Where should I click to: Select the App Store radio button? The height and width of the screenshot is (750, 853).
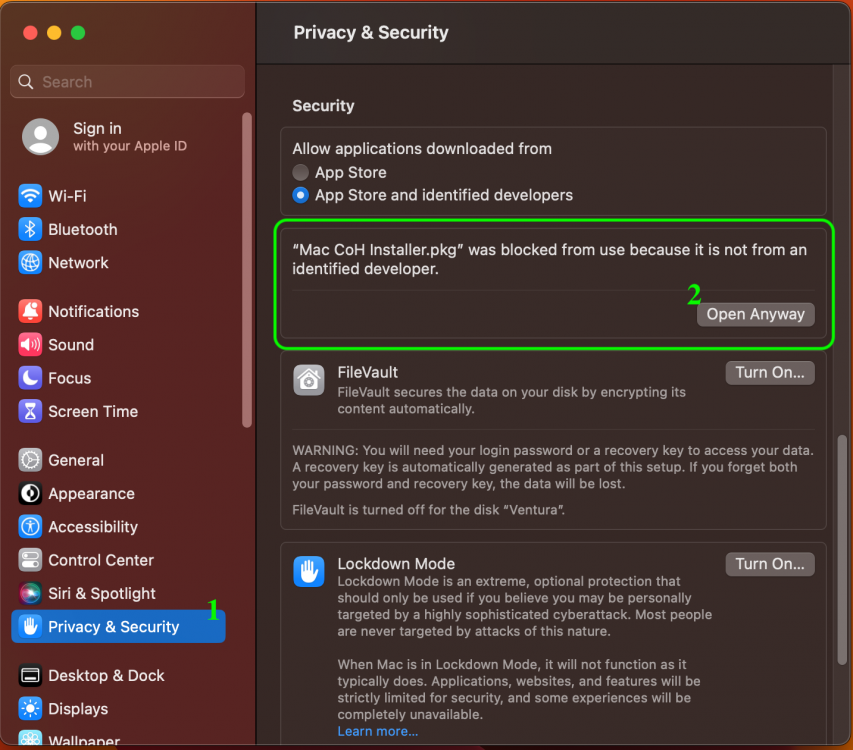[x=300, y=172]
